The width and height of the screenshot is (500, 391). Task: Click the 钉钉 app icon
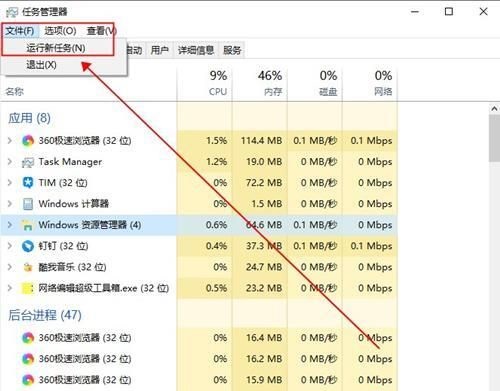28,246
